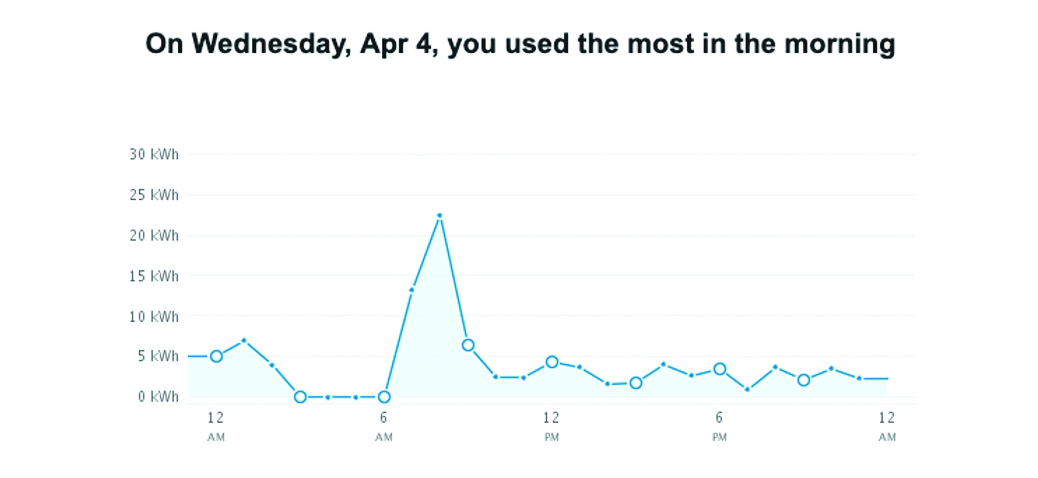Click the circle marker above 6 PM label
The height and width of the screenshot is (478, 1038).
tap(719, 369)
